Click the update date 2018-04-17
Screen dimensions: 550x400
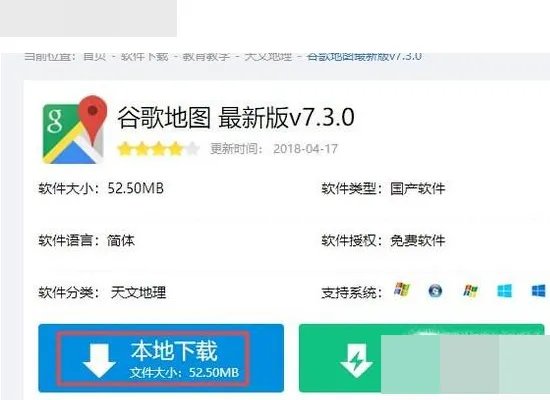(305, 149)
